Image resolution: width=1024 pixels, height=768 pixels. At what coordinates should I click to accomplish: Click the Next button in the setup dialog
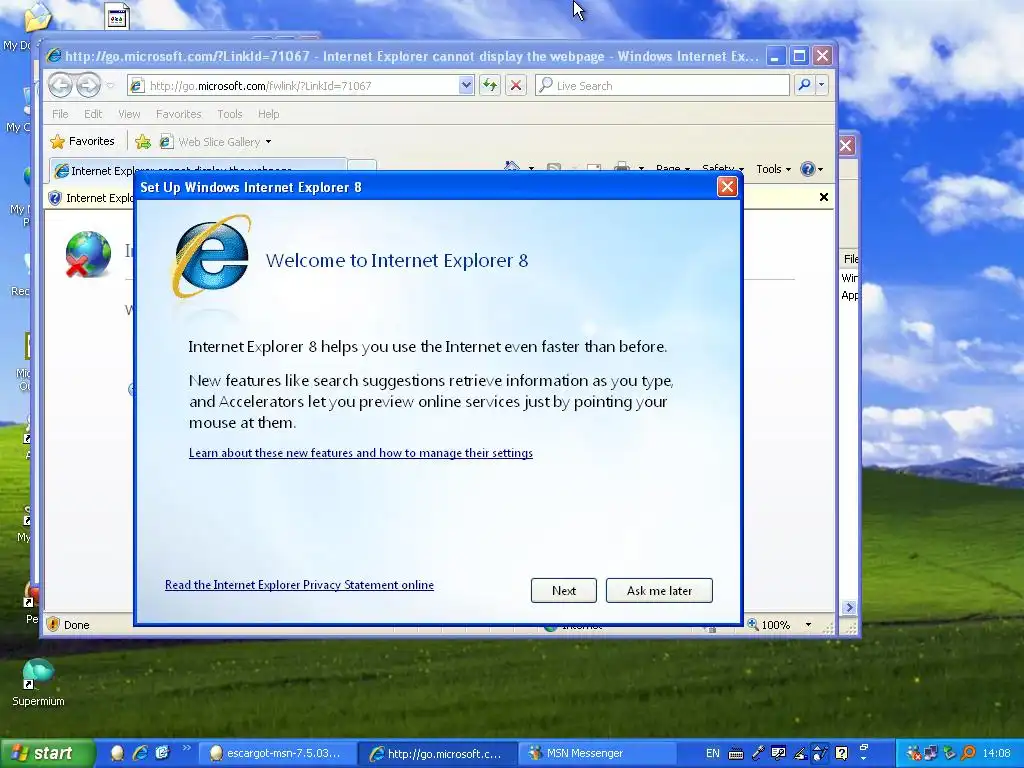click(x=564, y=590)
